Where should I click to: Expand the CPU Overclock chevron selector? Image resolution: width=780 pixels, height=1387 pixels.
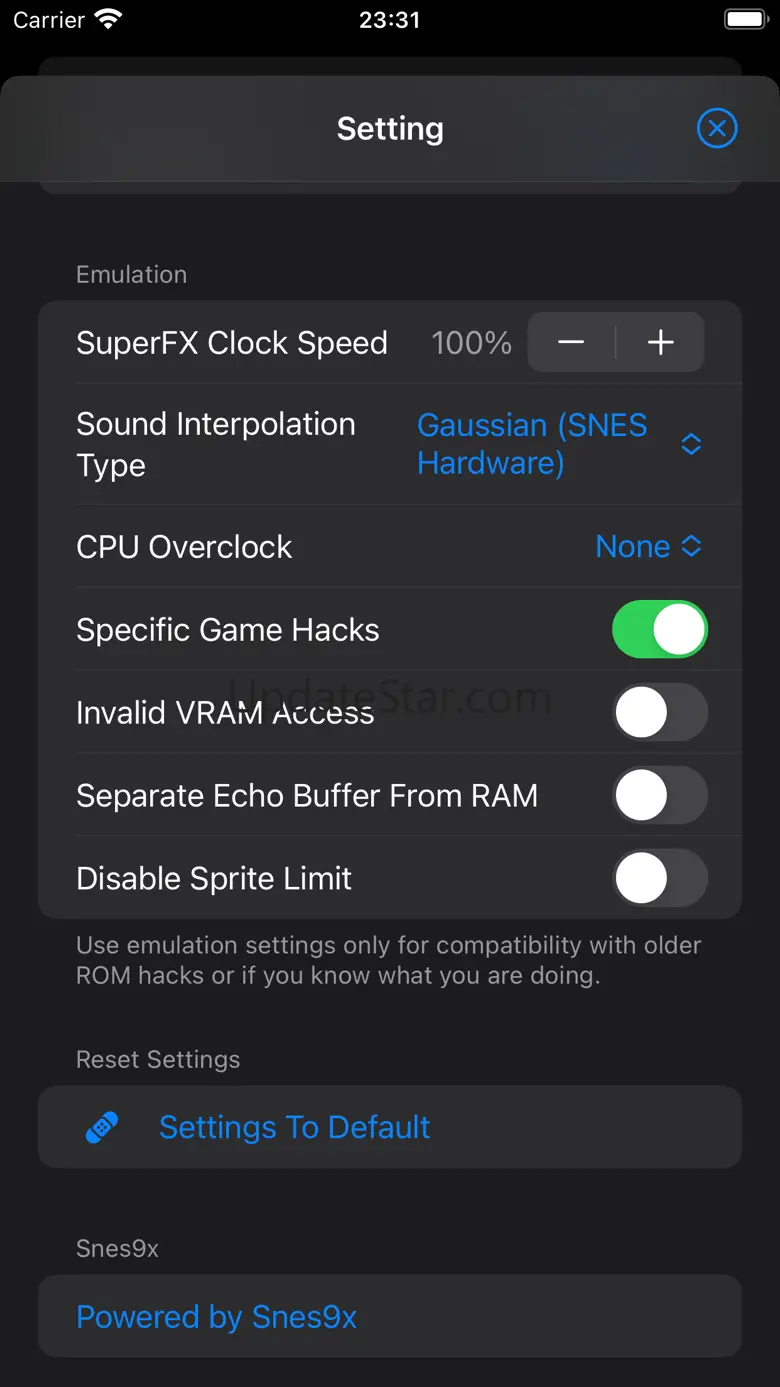(x=692, y=546)
